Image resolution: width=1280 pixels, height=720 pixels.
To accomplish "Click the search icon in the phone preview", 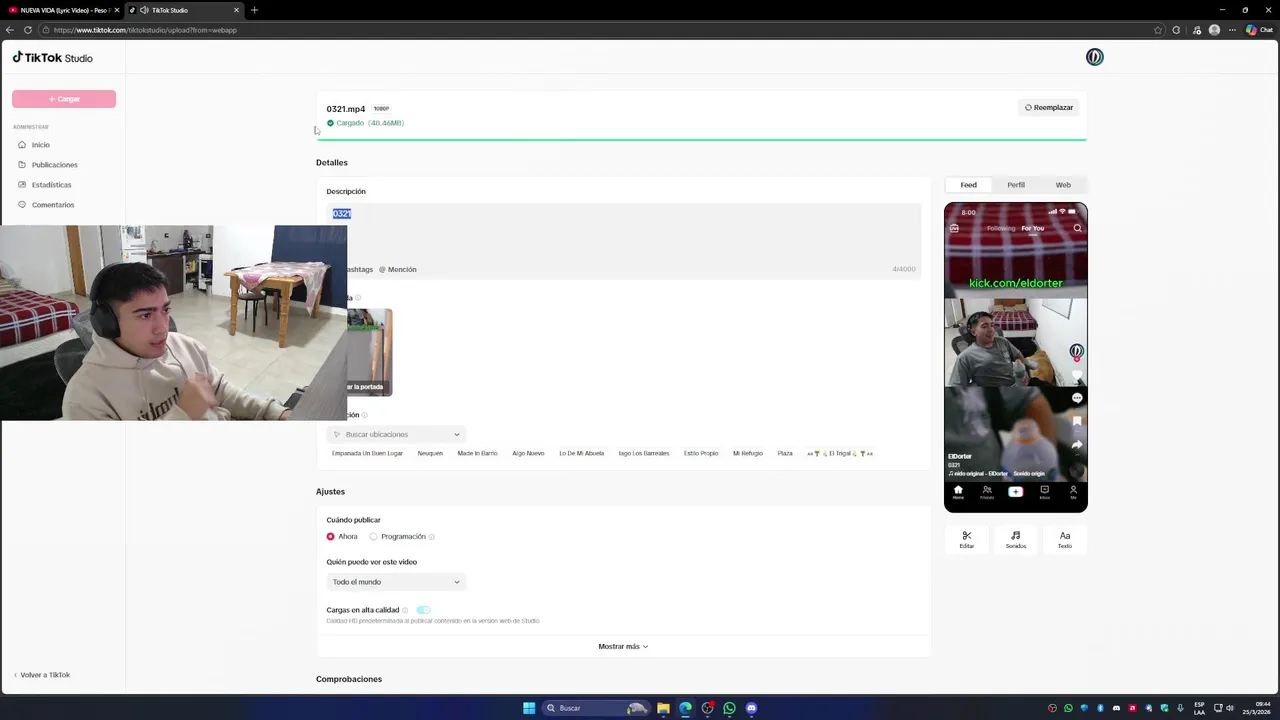I will [x=1077, y=228].
